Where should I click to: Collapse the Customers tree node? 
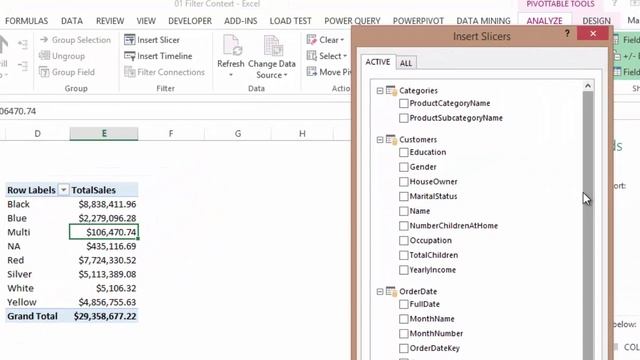380,140
